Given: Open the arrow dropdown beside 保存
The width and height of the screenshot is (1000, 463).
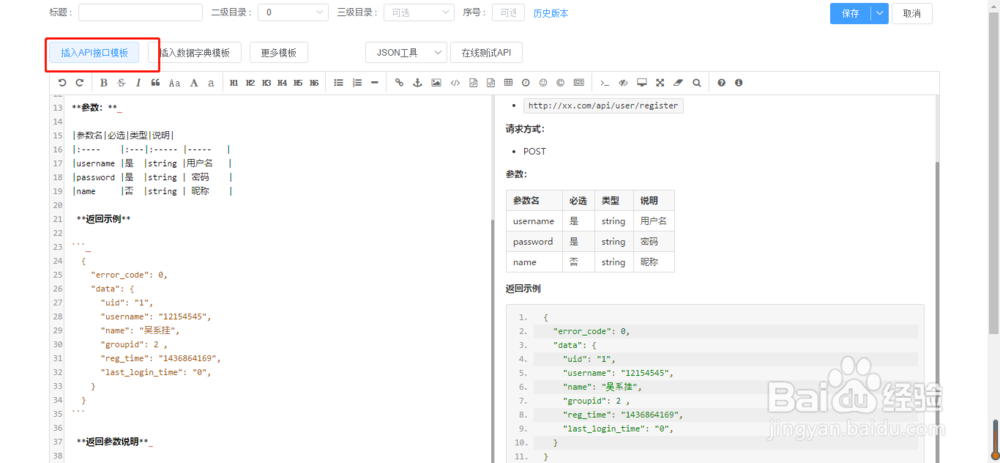Looking at the screenshot, I should pos(879,13).
